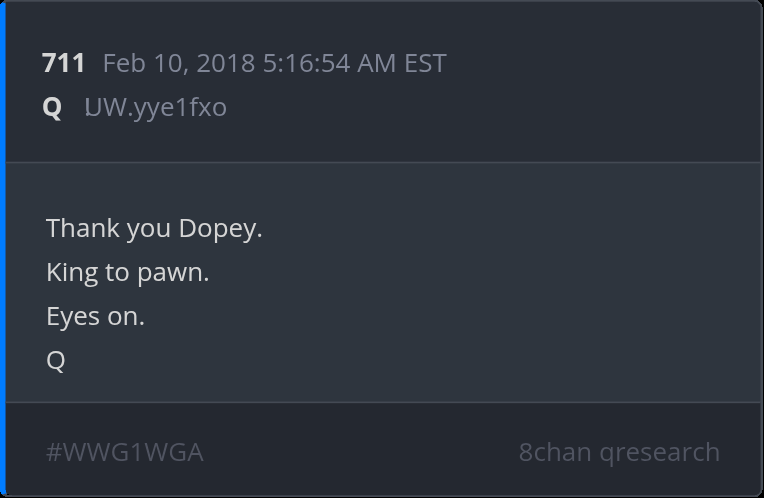Click empty space in the post header
This screenshot has width=764, height=498.
(x=600, y=85)
